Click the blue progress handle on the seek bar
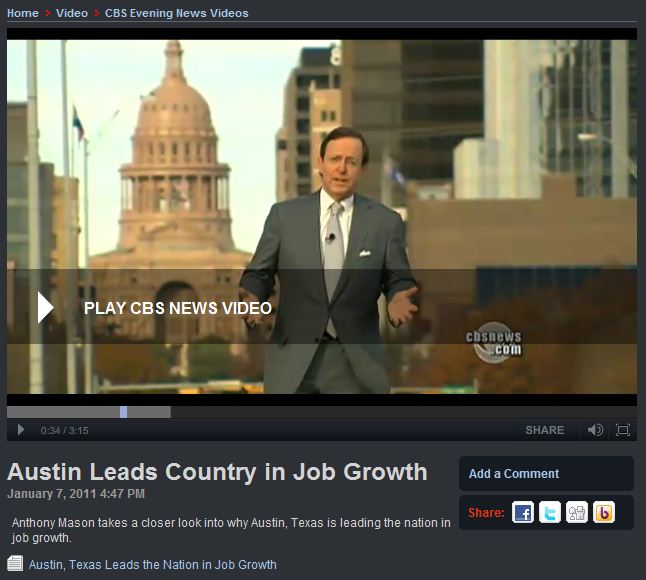Screen dimensions: 646x580 click(x=123, y=412)
